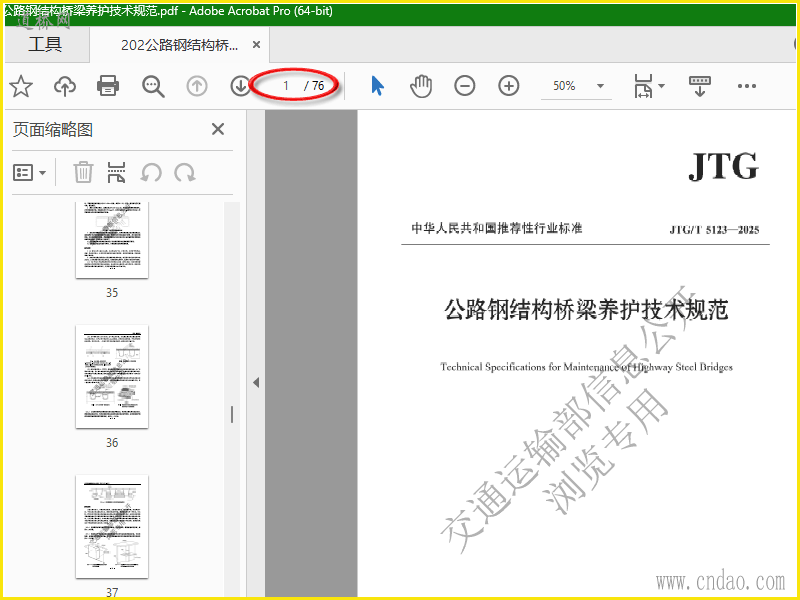The width and height of the screenshot is (800, 600).
Task: Print the document using printer icon
Action: pyautogui.click(x=108, y=86)
